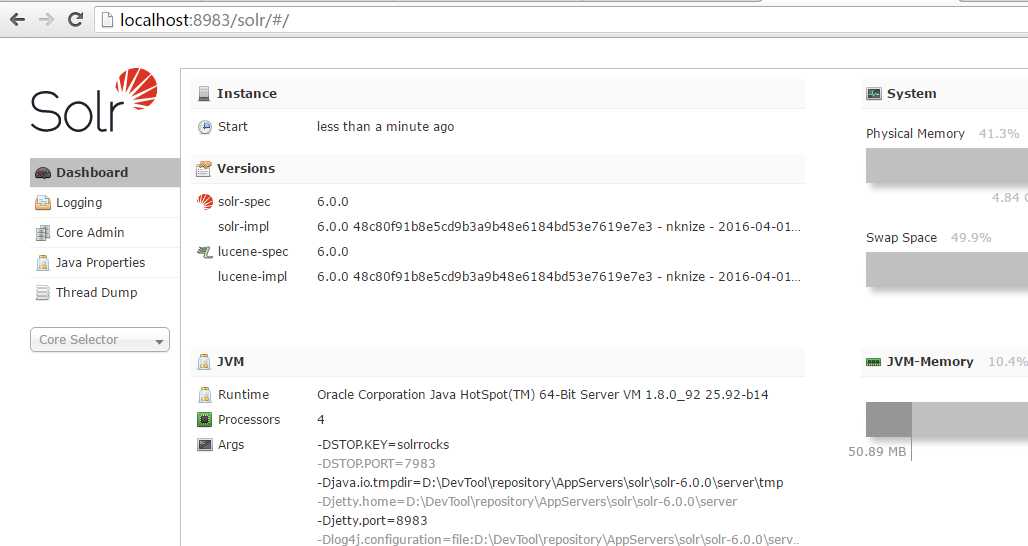Click the Start clock icon
The image size is (1028, 546).
205,127
